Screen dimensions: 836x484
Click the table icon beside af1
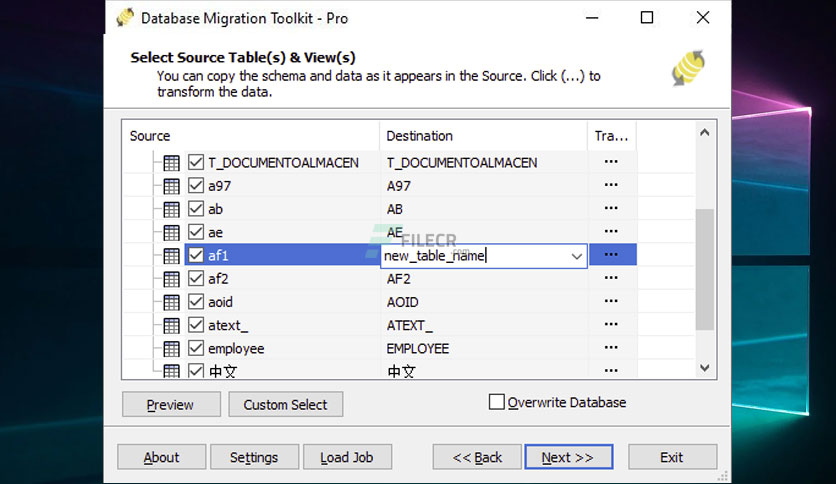171,255
